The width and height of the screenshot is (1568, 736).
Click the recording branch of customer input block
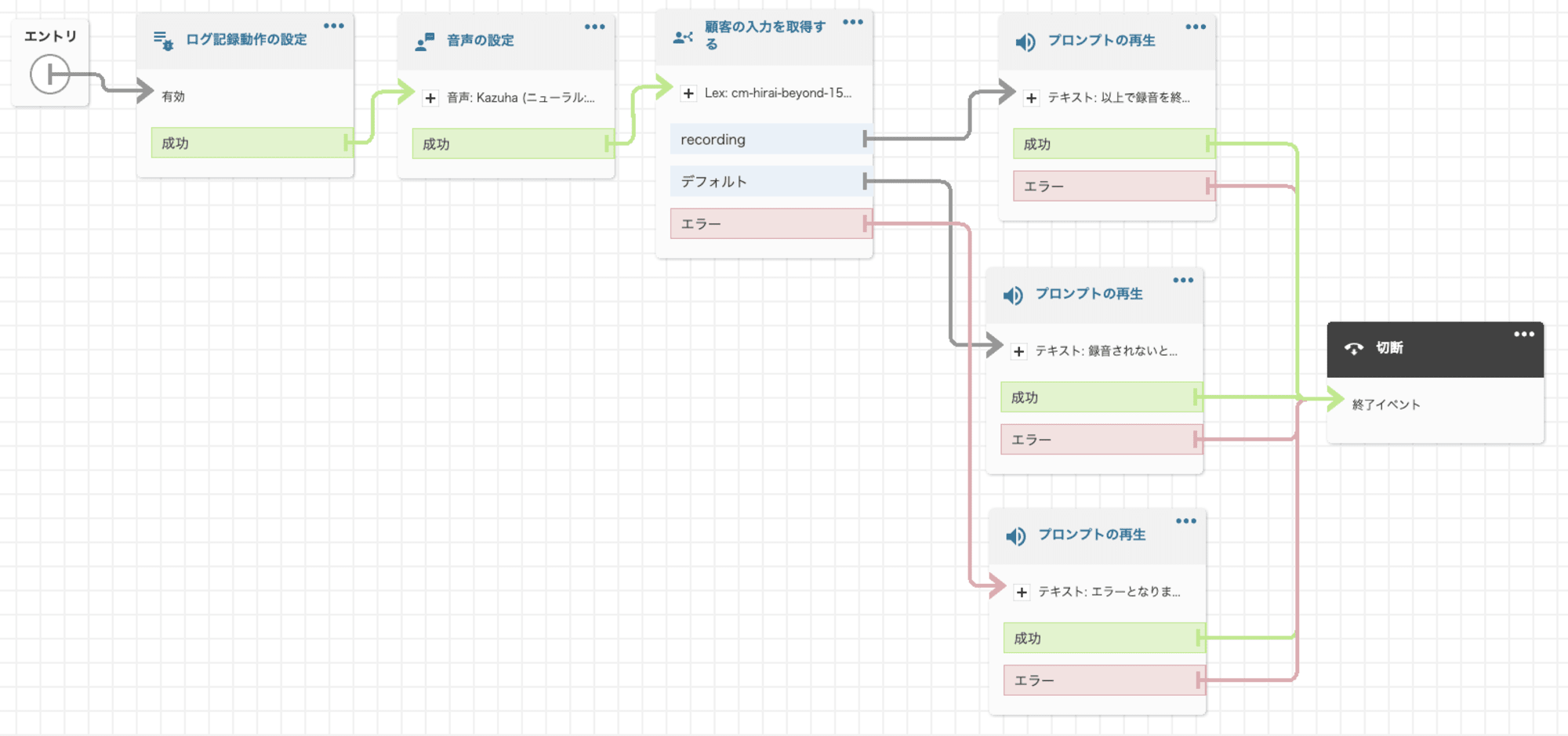click(771, 139)
